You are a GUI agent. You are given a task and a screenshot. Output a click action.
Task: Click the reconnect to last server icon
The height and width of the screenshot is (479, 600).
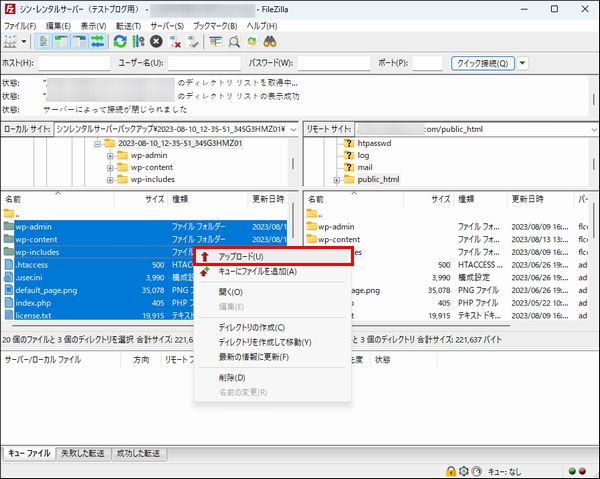click(x=193, y=41)
